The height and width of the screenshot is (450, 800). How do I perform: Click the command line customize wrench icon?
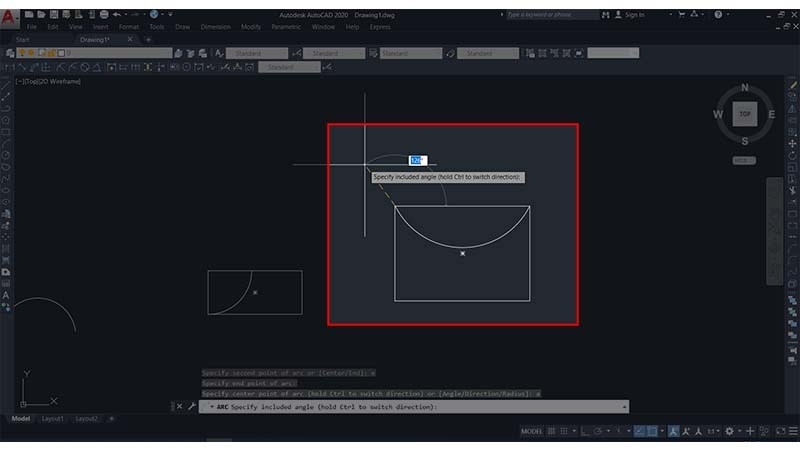pyautogui.click(x=192, y=407)
